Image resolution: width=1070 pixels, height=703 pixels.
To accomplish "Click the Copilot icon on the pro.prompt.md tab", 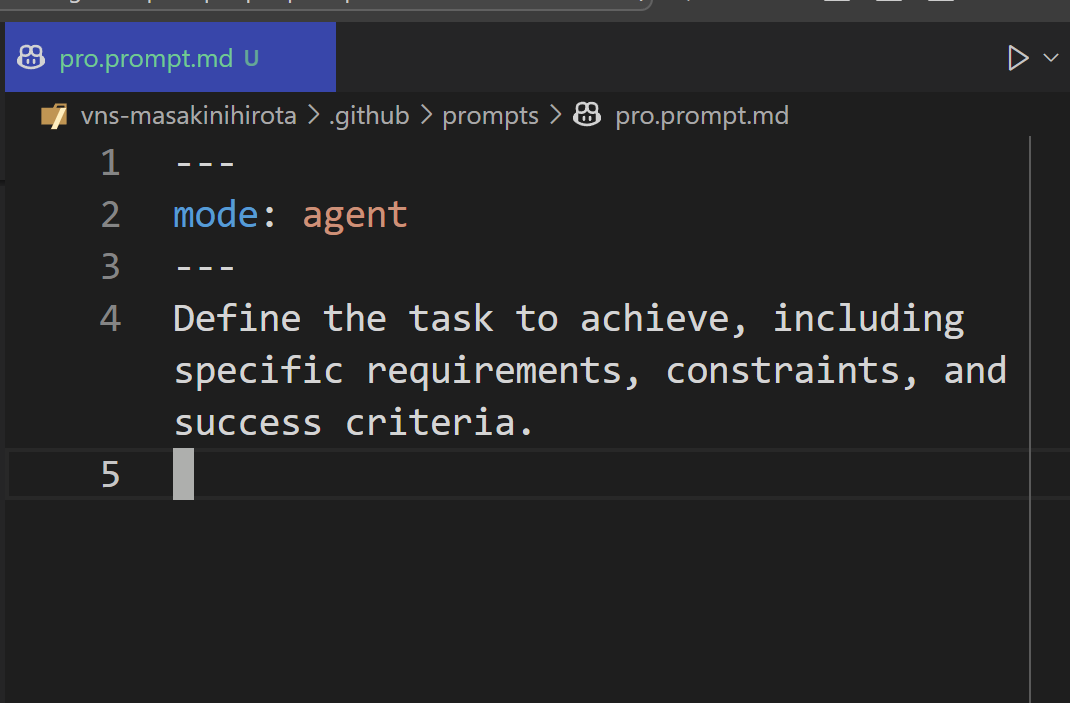I will pyautogui.click(x=31, y=57).
